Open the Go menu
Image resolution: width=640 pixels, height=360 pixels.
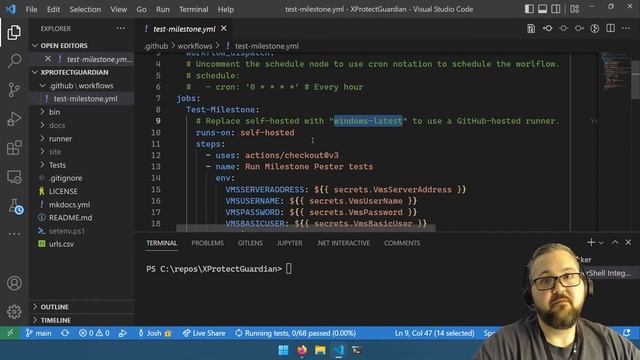[141, 9]
